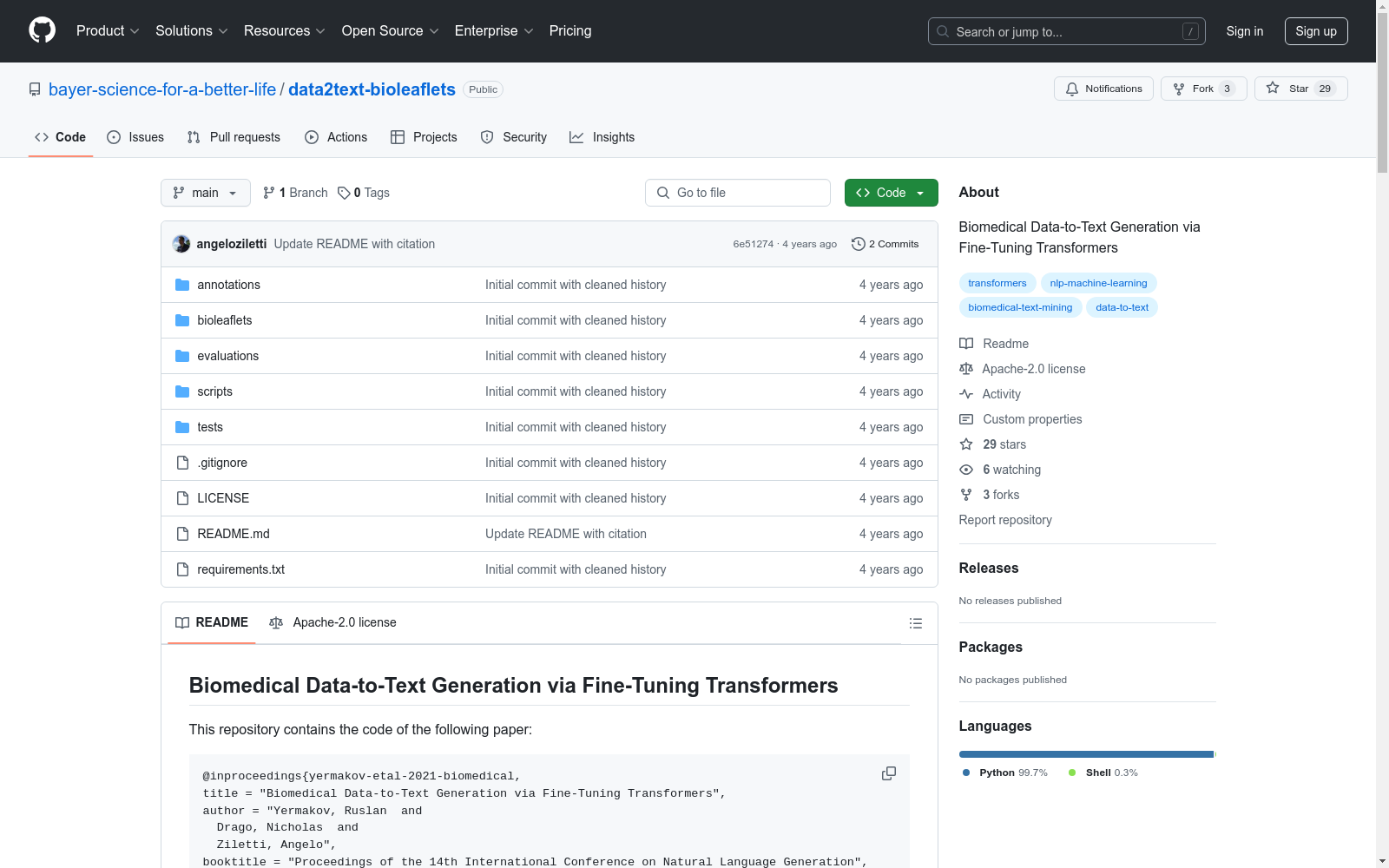Click the data-to-text topic tag
1389x868 pixels.
pyautogui.click(x=1122, y=307)
